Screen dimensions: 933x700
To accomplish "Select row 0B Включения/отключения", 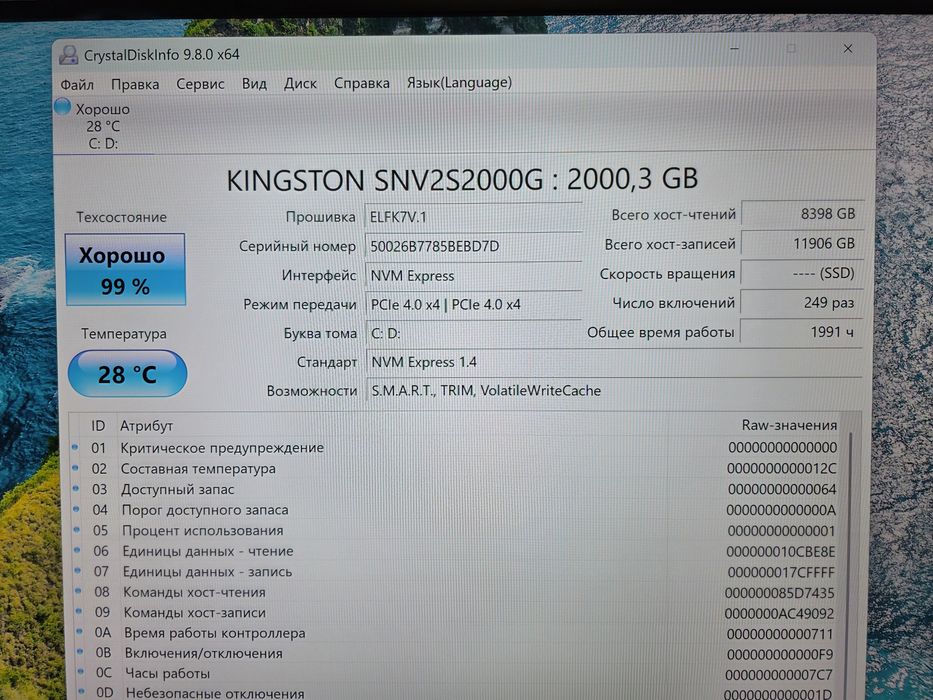I will coord(456,654).
